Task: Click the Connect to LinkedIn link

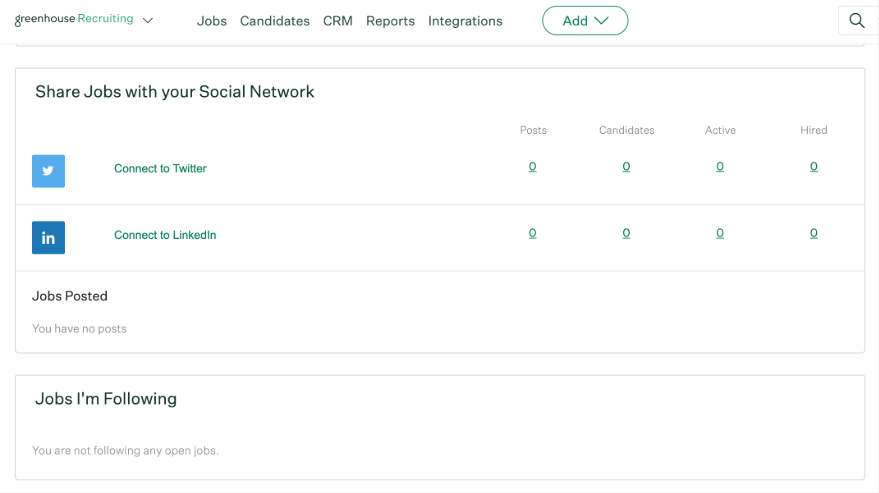Action: pos(165,235)
